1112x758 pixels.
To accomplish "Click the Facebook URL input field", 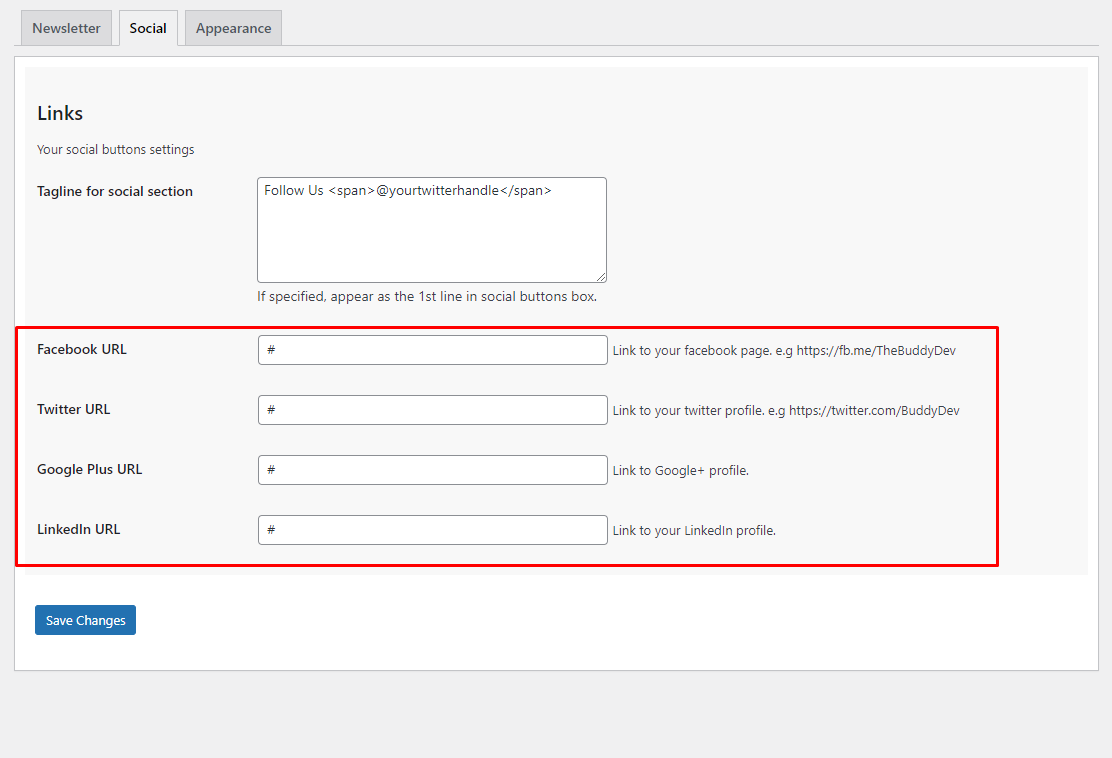I will coord(432,350).
